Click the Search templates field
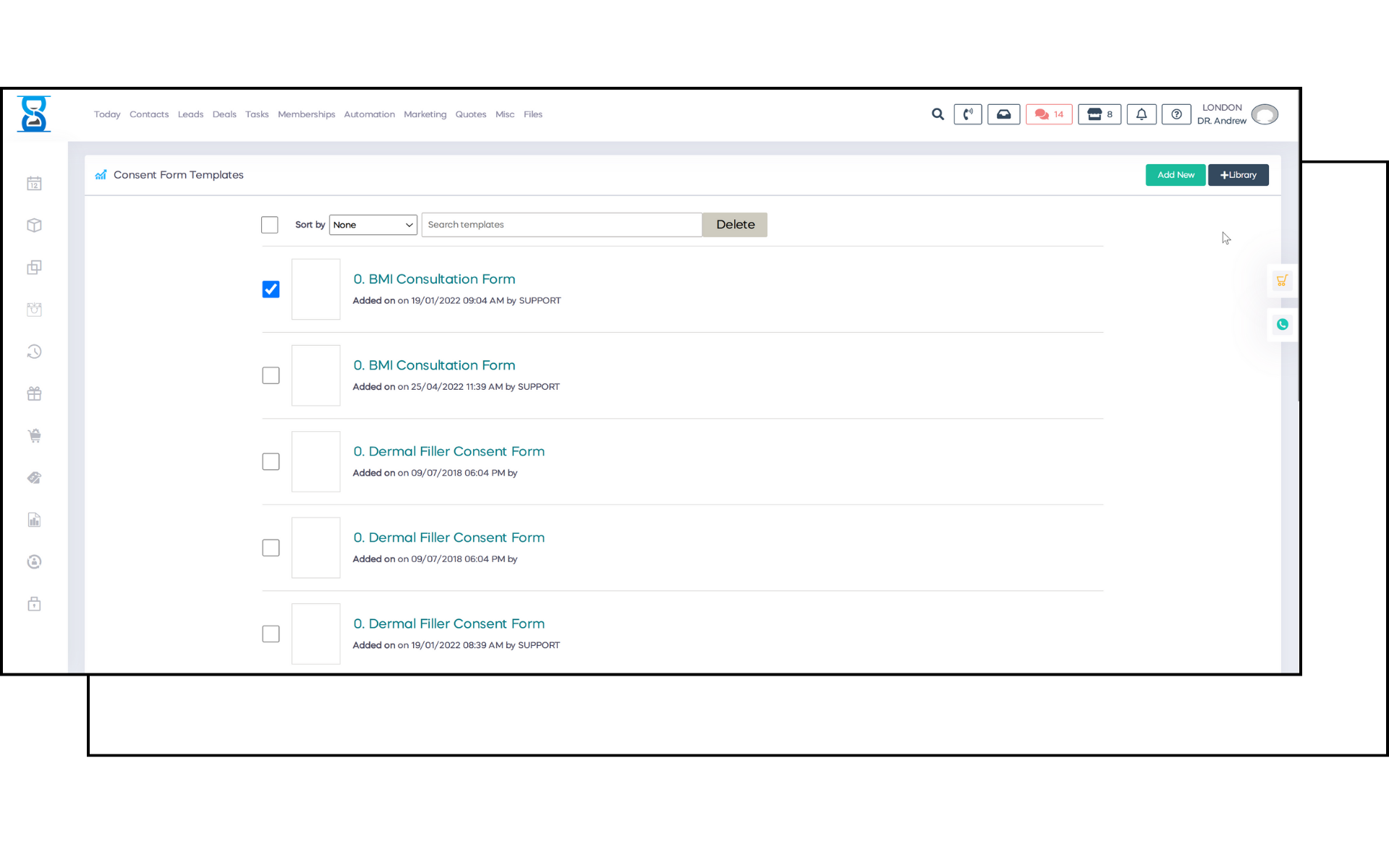The height and width of the screenshot is (868, 1389). click(x=561, y=225)
